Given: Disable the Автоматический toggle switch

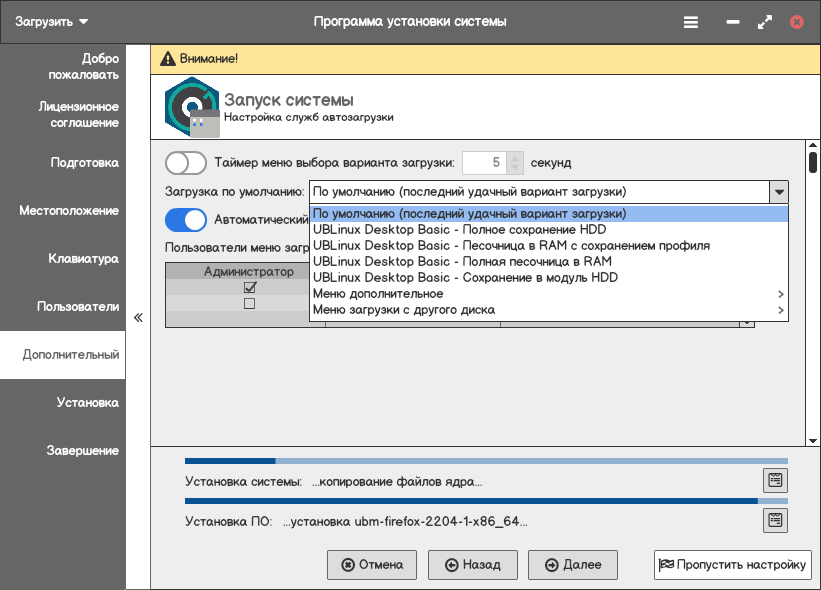Looking at the screenshot, I should coord(186,219).
